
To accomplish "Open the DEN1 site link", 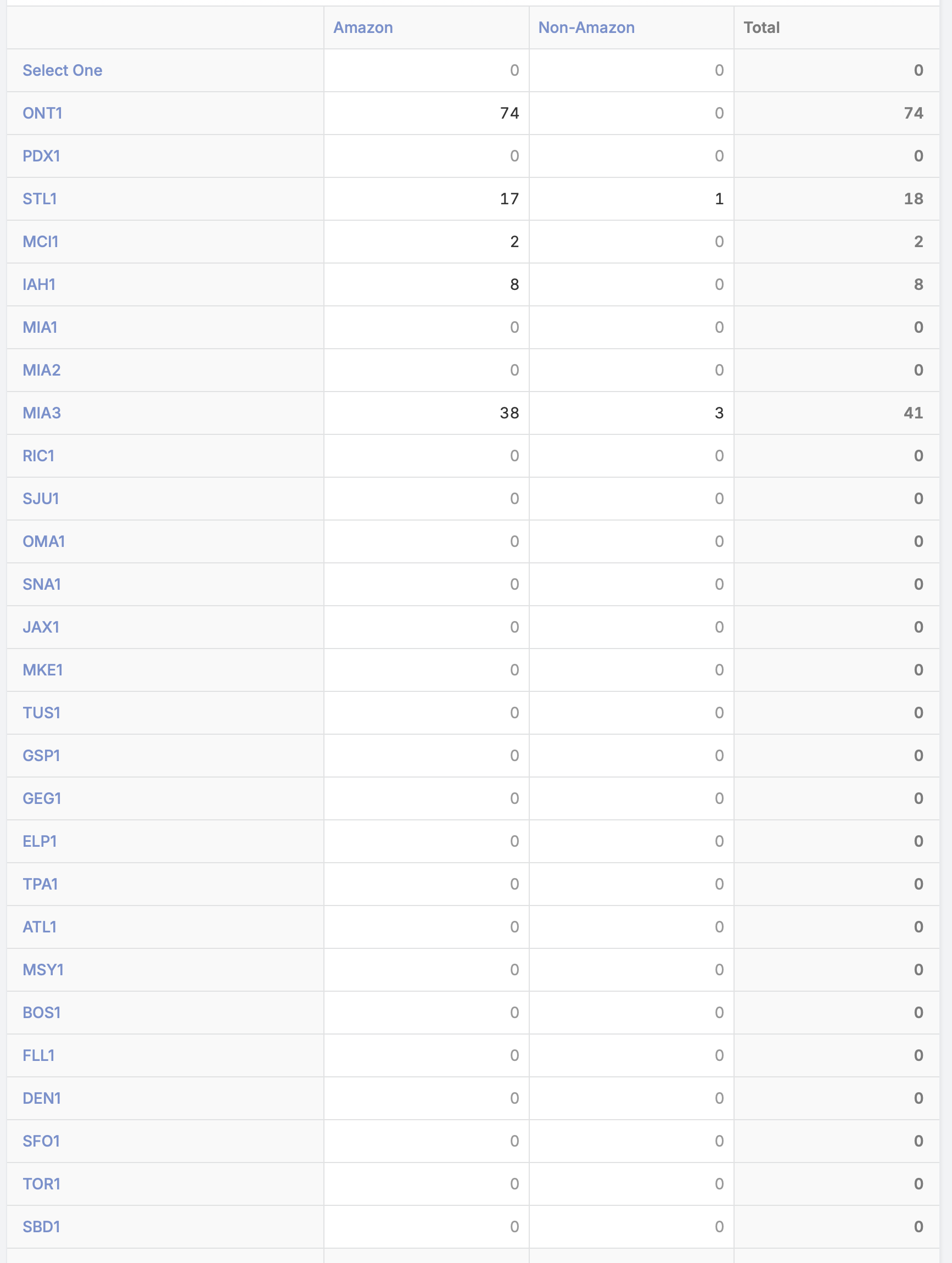I will 41,1098.
